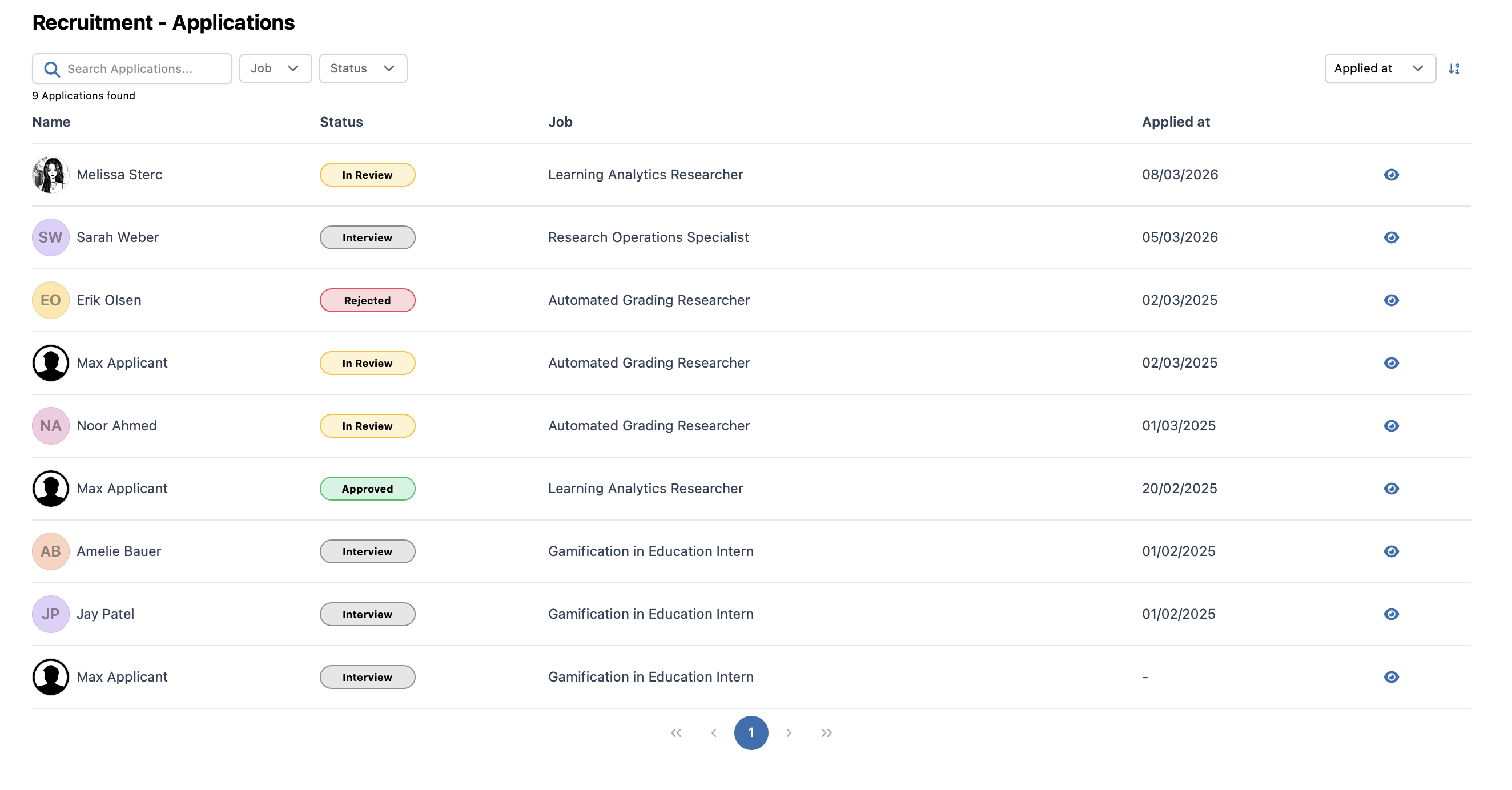This screenshot has width=1512, height=790.
Task: Open Sarah Weber's application details via eye icon
Action: click(1391, 237)
